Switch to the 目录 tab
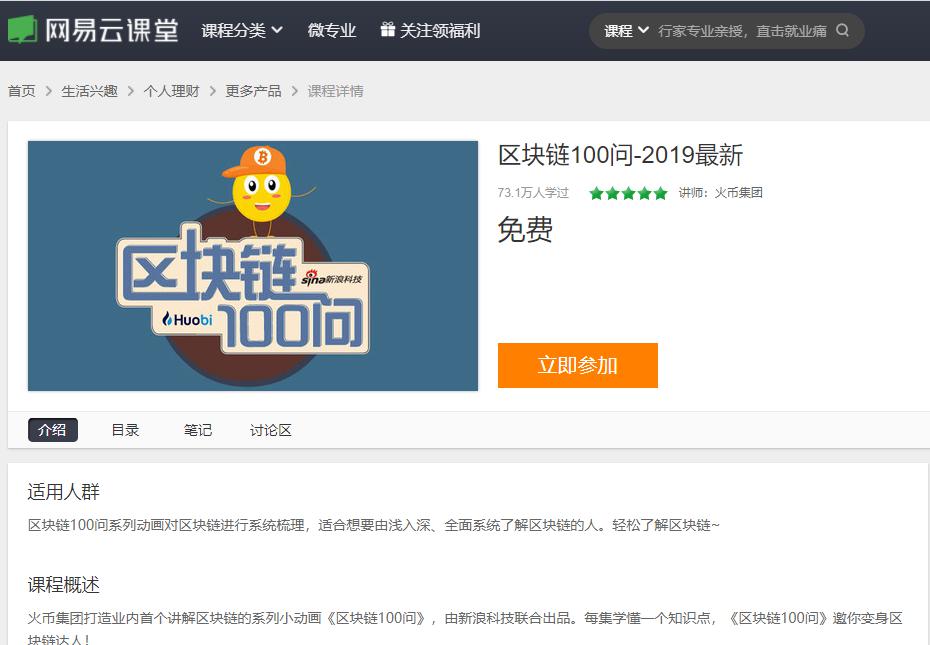This screenshot has width=930, height=645. 125,430
